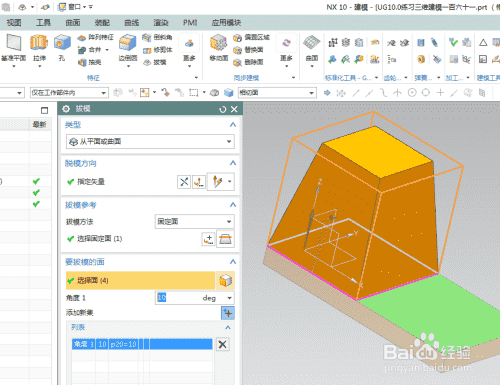The width and height of the screenshot is (500, 385).
Task: Click the plane icon beside 选择固定面
Action: point(225,239)
